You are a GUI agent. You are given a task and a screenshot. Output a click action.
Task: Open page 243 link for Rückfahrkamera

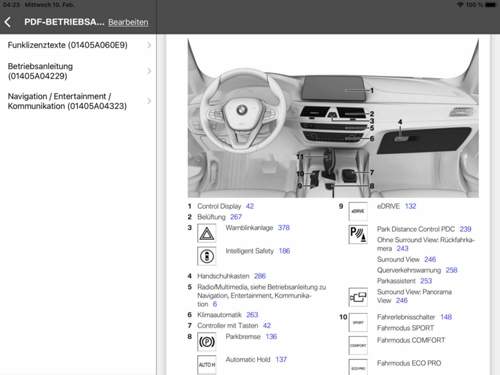click(x=402, y=248)
